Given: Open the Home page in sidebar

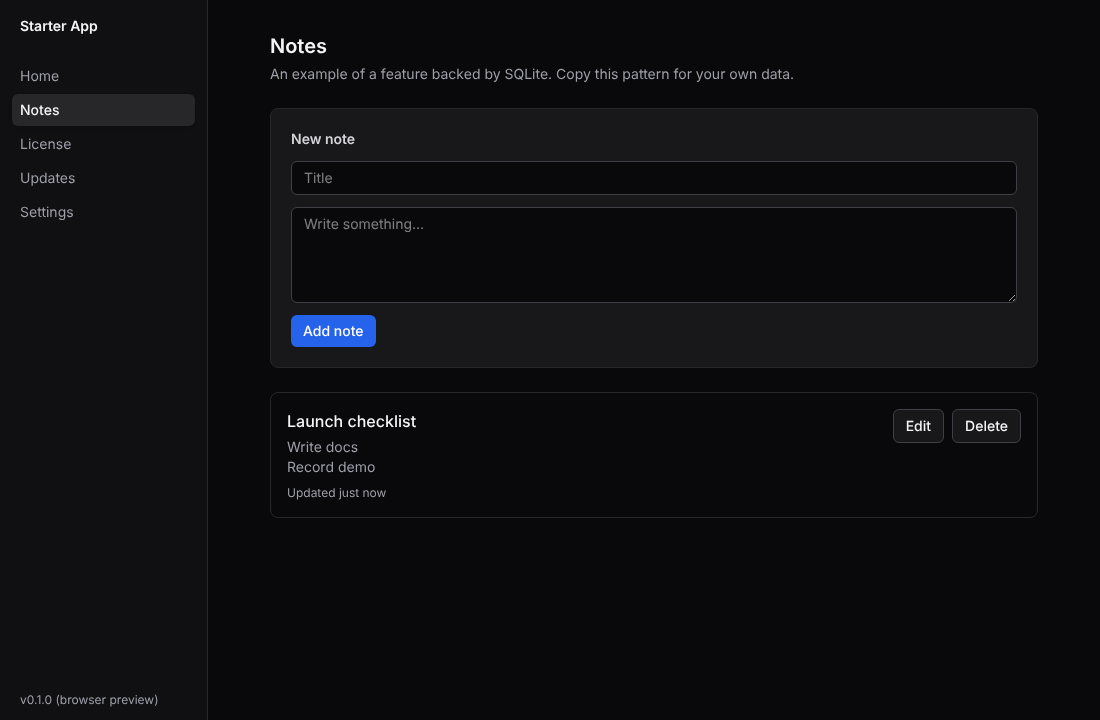Looking at the screenshot, I should (x=103, y=76).
